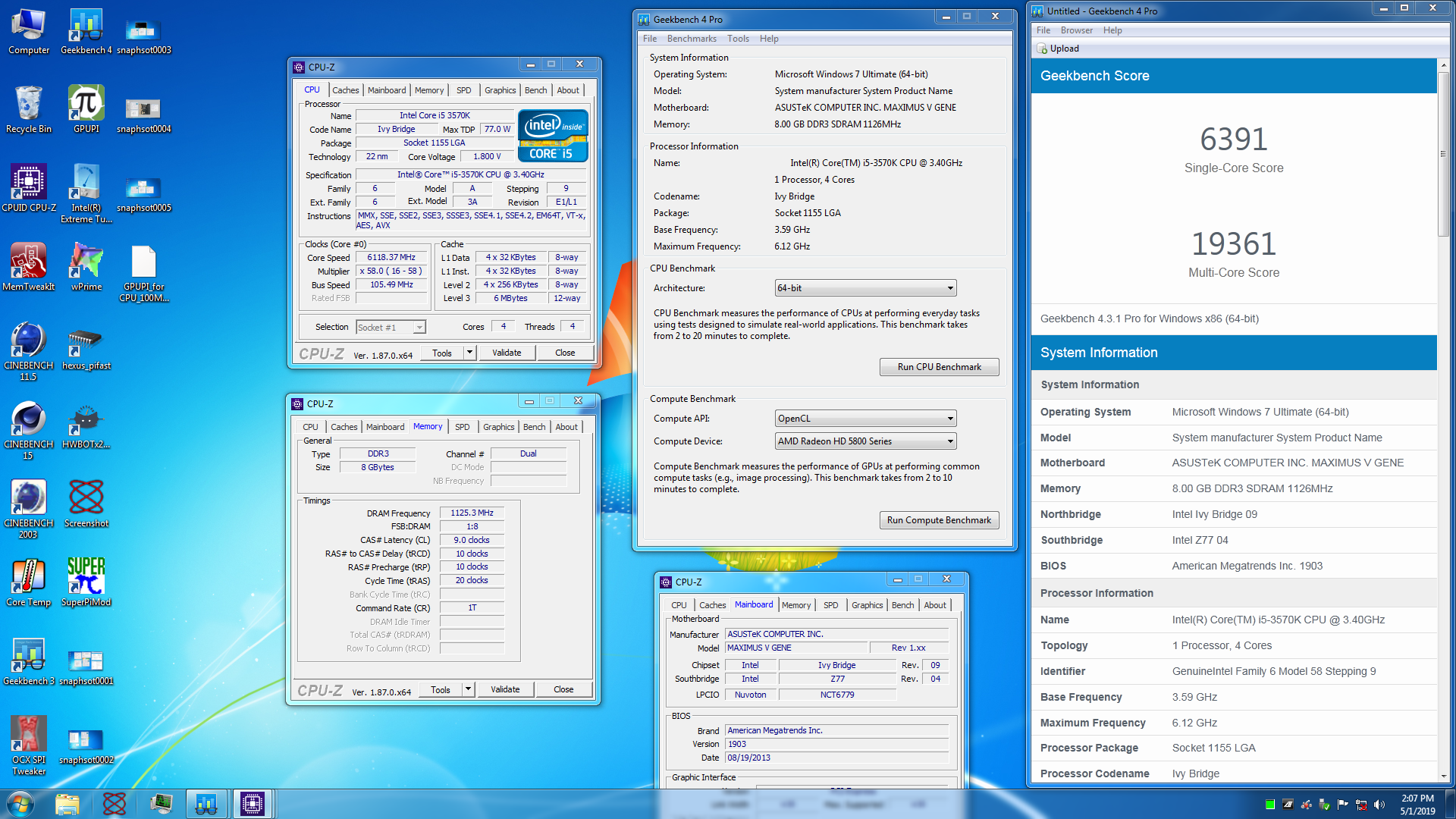Click the Intel Core i5 logo in CPU-Z
Image resolution: width=1456 pixels, height=819 pixels.
553,136
